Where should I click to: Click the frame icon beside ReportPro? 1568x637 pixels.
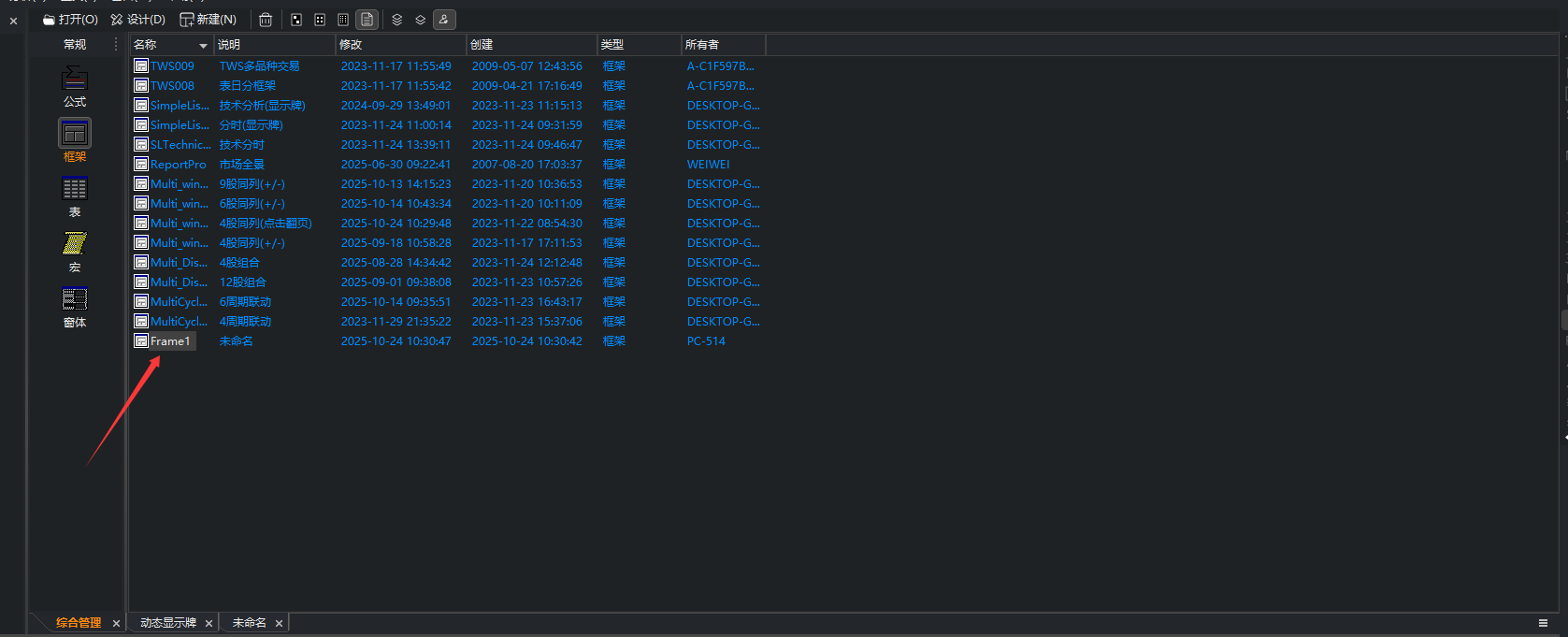141,164
